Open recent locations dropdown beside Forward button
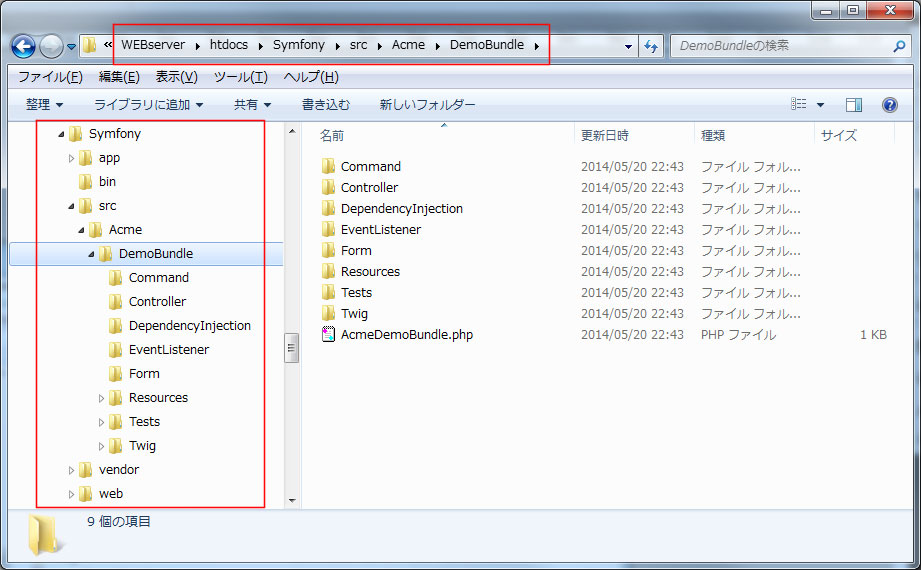The height and width of the screenshot is (570, 921). click(71, 46)
